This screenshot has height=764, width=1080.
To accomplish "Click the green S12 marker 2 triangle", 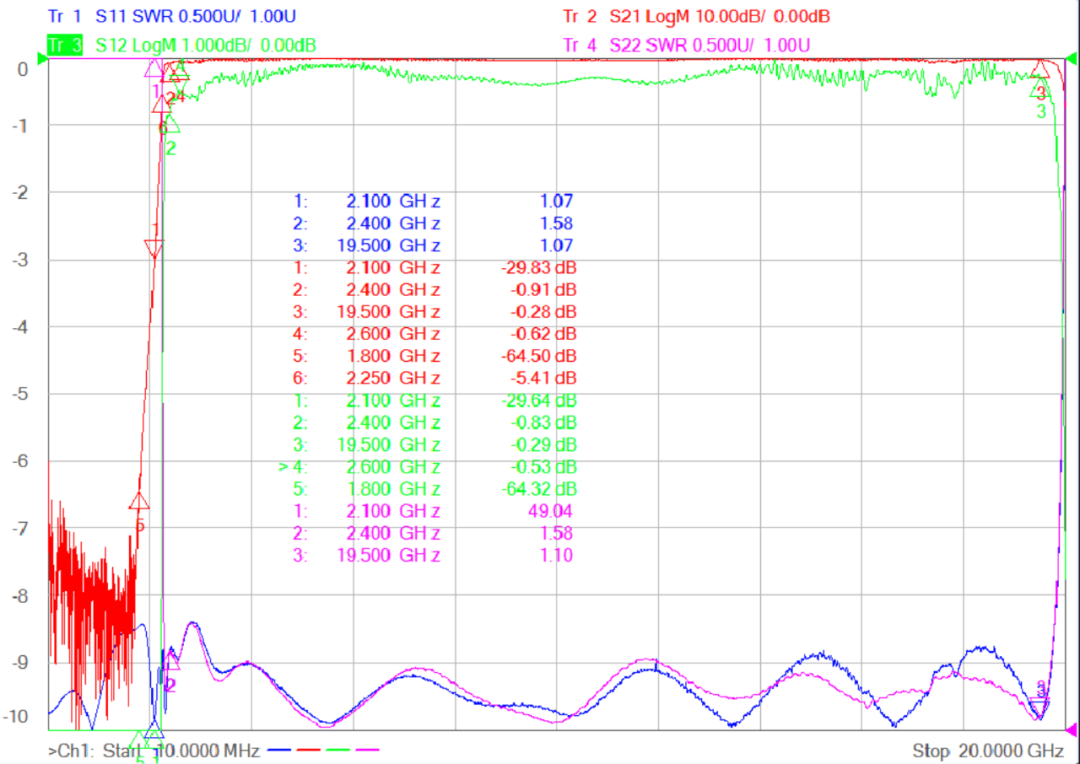I will coord(169,125).
